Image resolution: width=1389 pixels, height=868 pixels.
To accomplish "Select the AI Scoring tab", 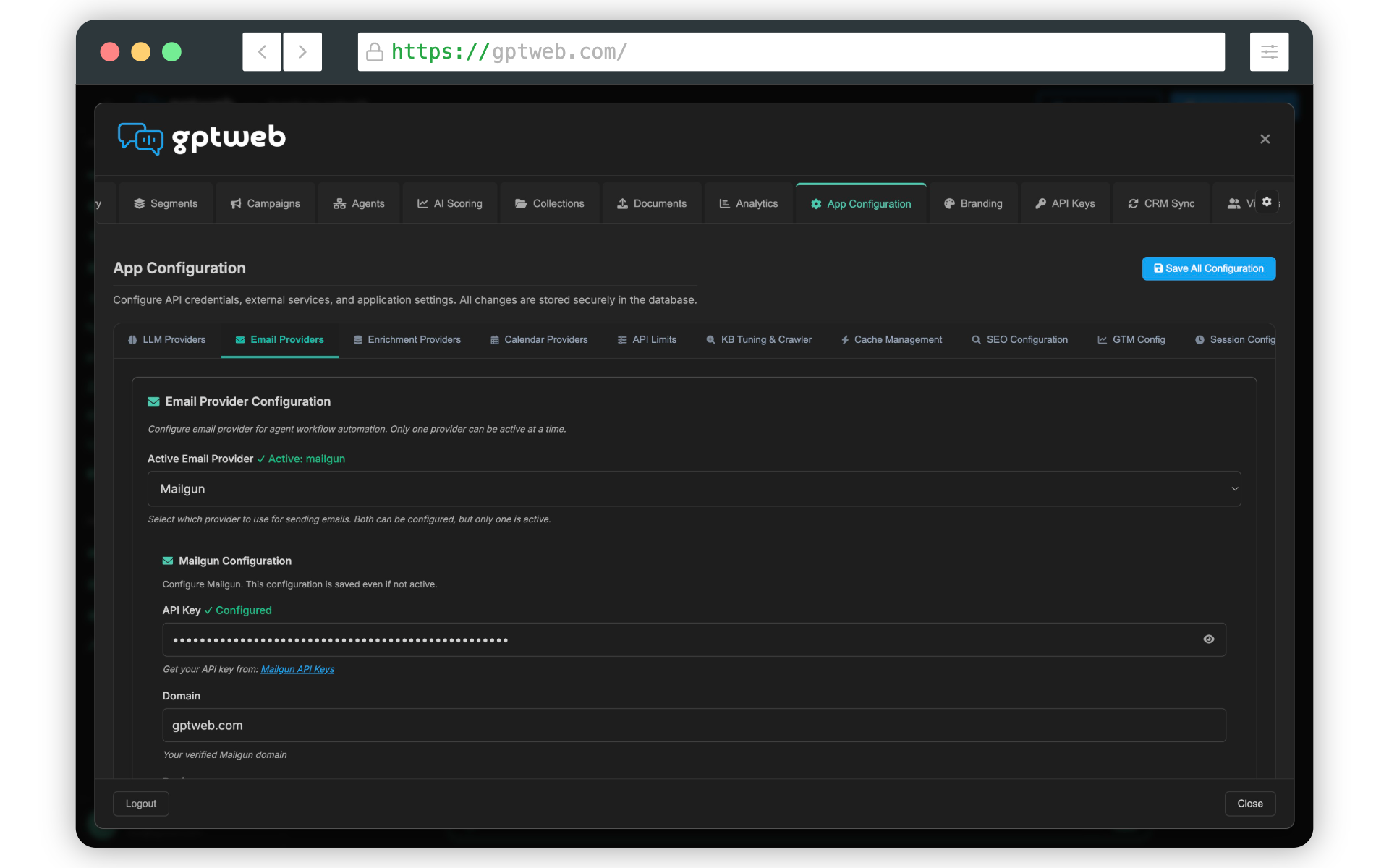I will pyautogui.click(x=450, y=204).
